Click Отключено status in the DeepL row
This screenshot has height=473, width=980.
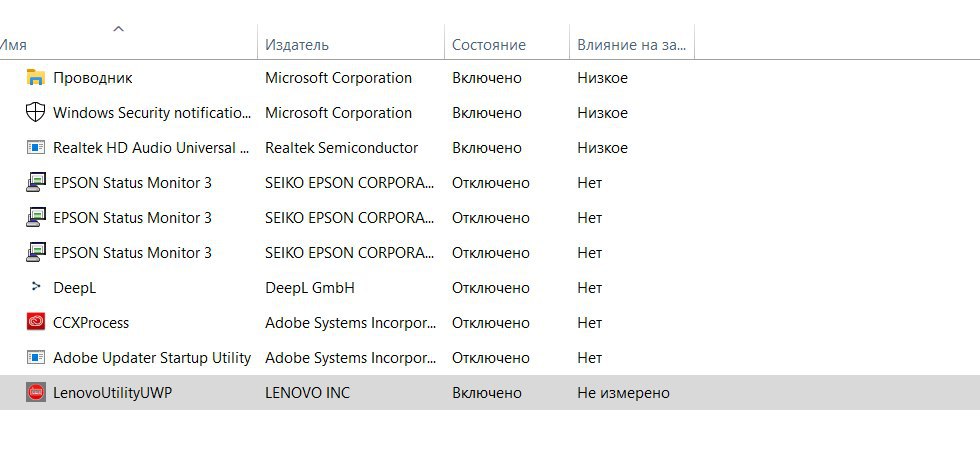tap(491, 288)
